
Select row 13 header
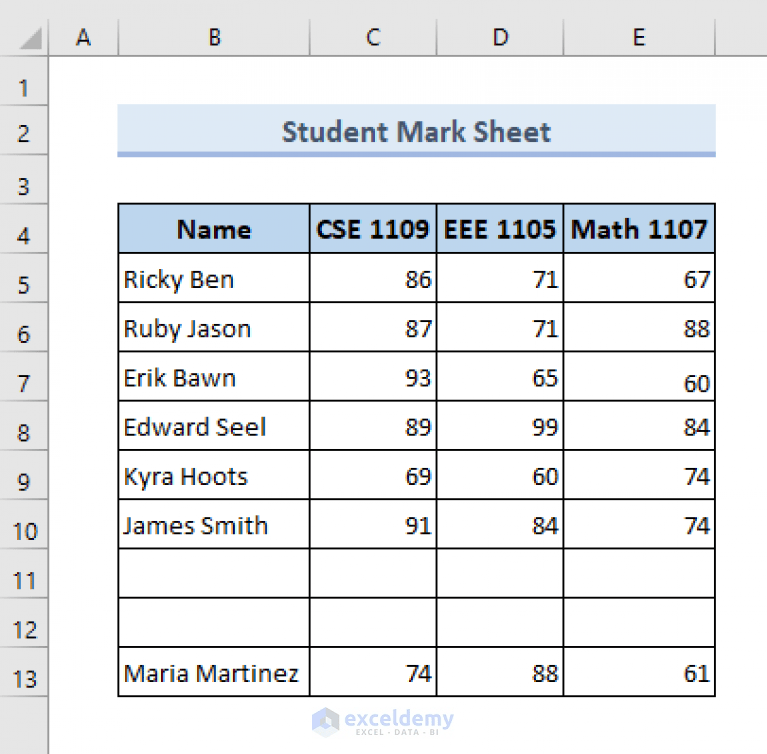[x=23, y=672]
